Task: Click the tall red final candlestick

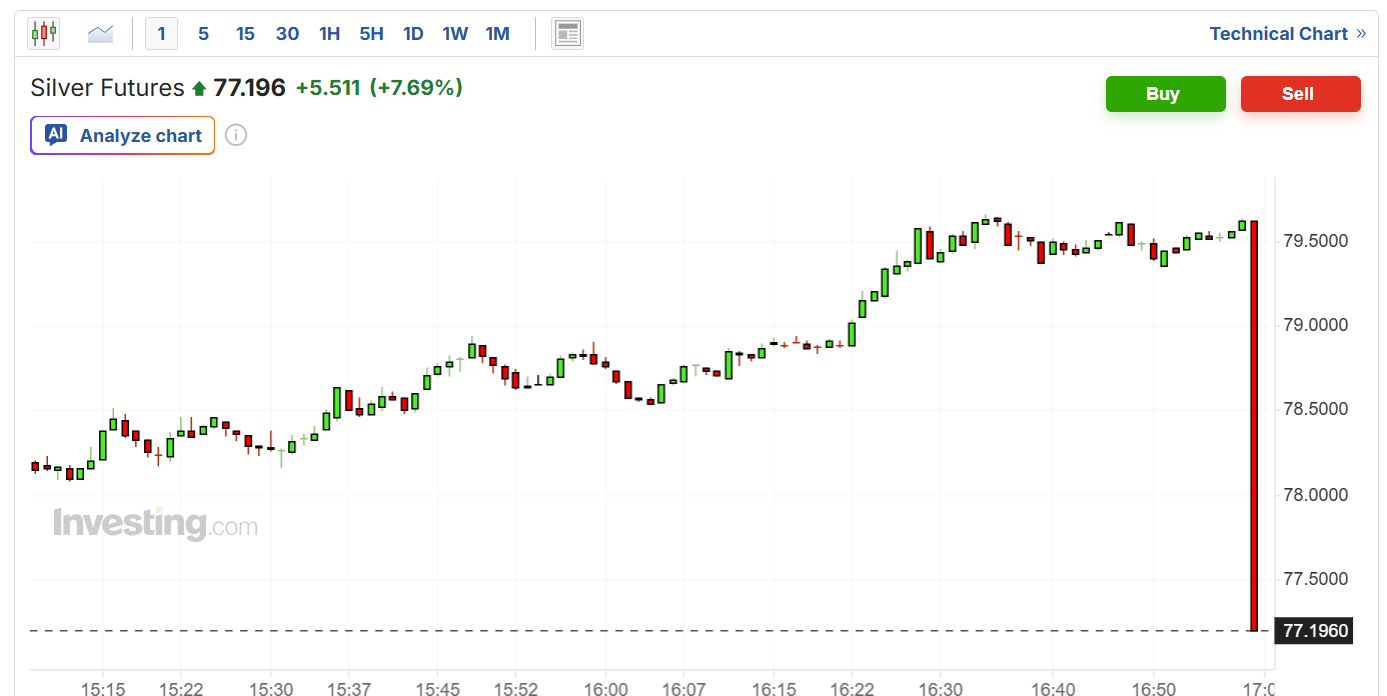Action: [x=1254, y=426]
